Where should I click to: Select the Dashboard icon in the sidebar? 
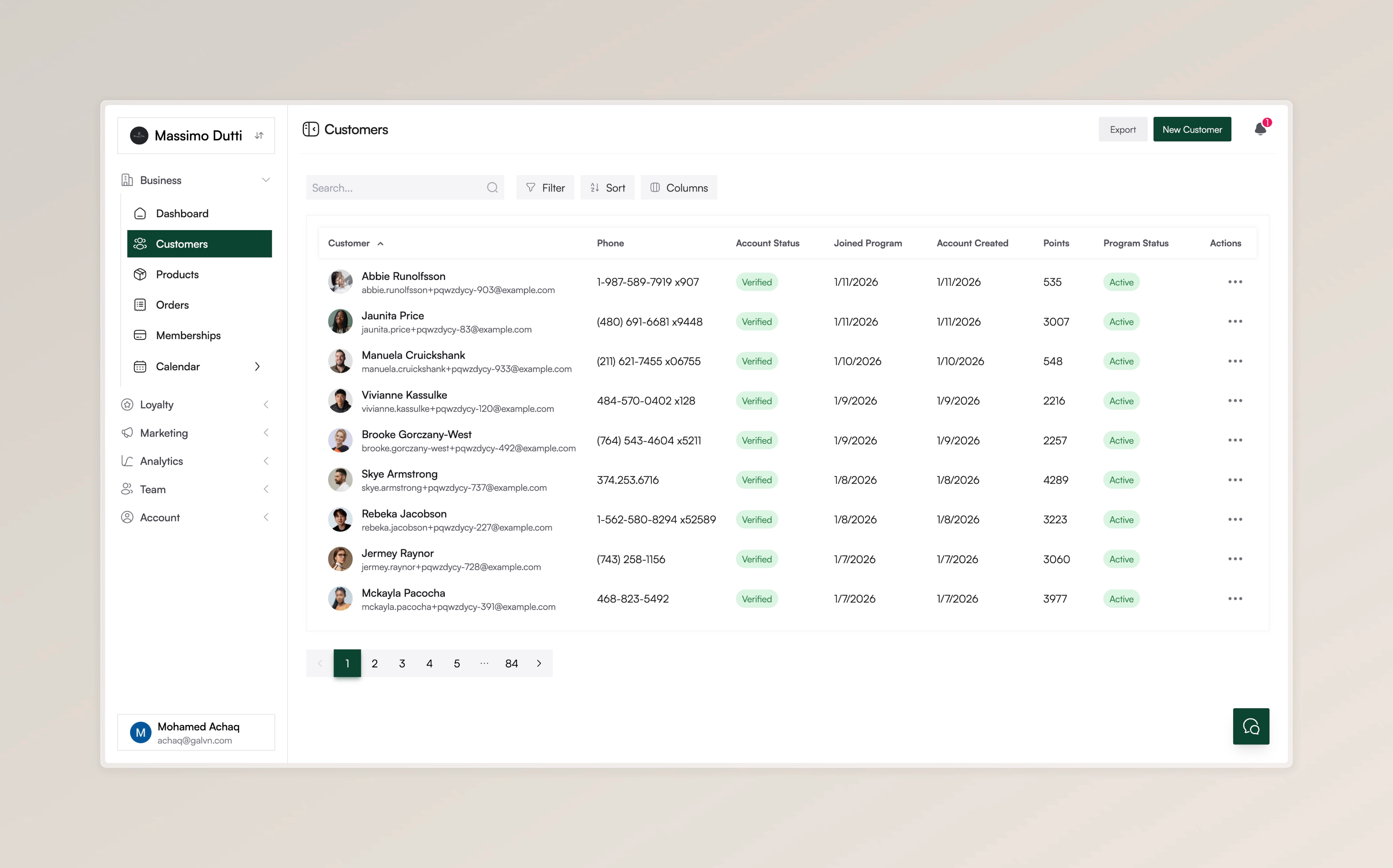(x=141, y=213)
